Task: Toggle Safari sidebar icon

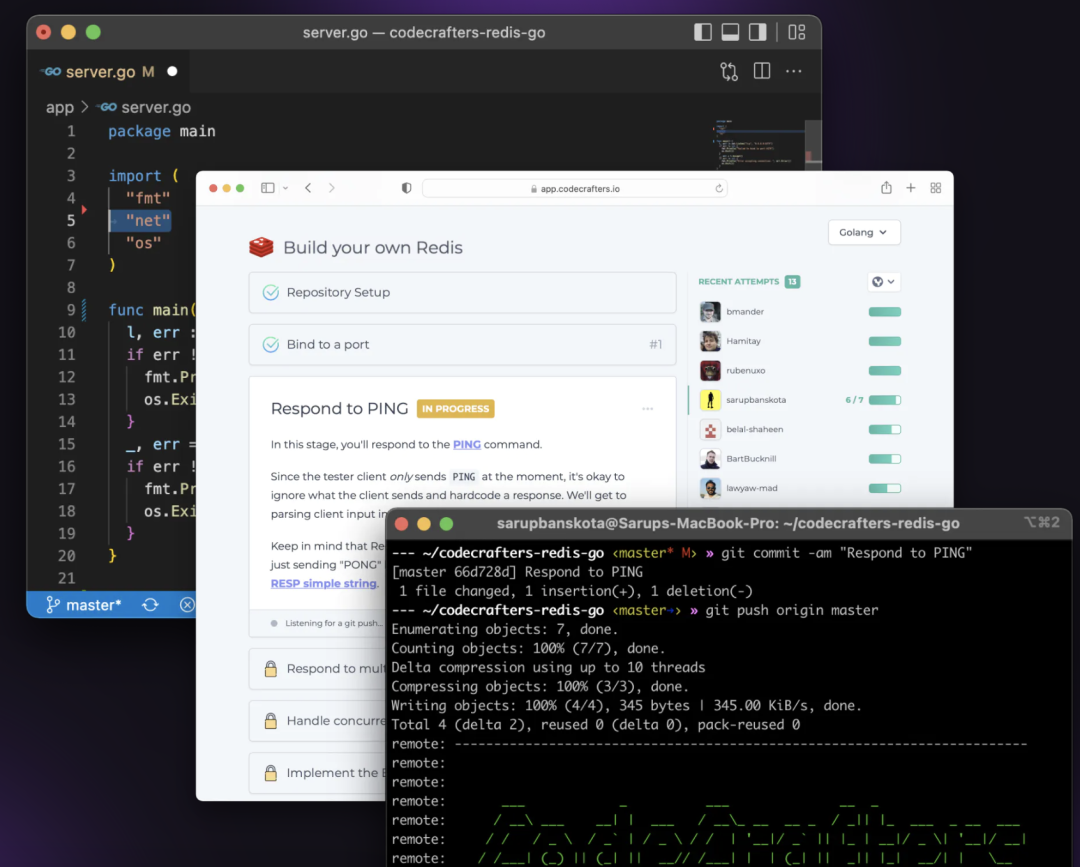Action: 268,188
